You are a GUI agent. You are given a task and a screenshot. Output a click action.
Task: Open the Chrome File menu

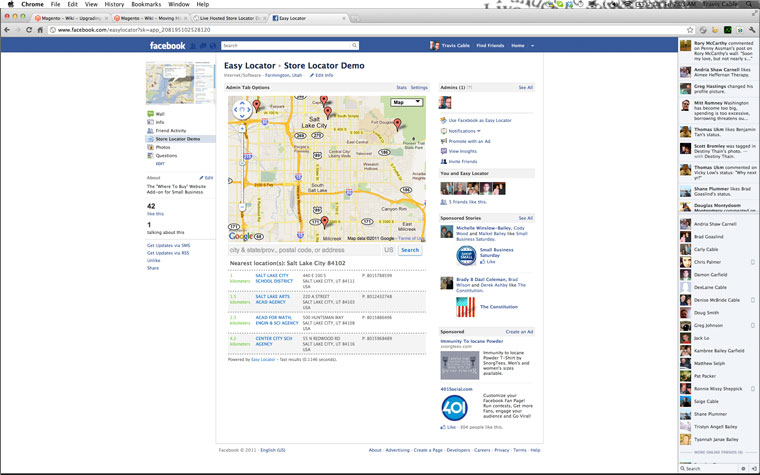pos(55,4)
